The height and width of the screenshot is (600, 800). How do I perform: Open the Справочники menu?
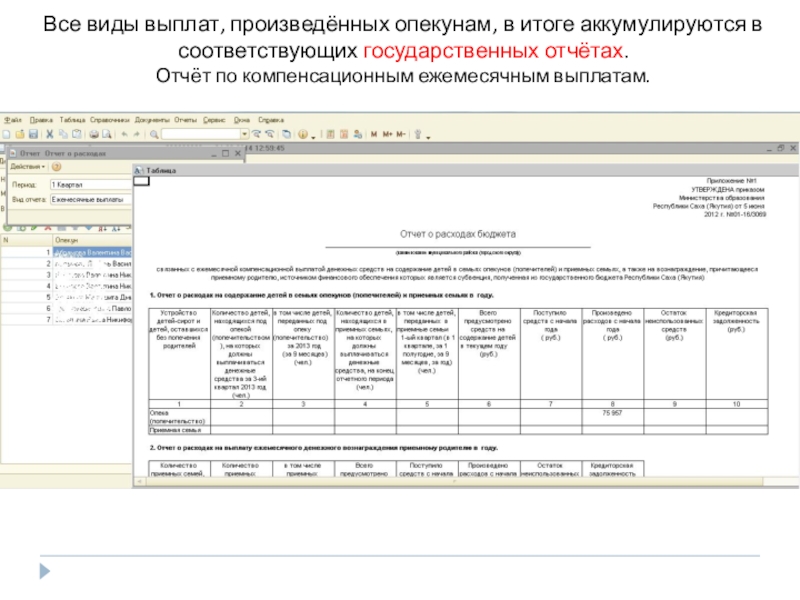pyautogui.click(x=110, y=120)
